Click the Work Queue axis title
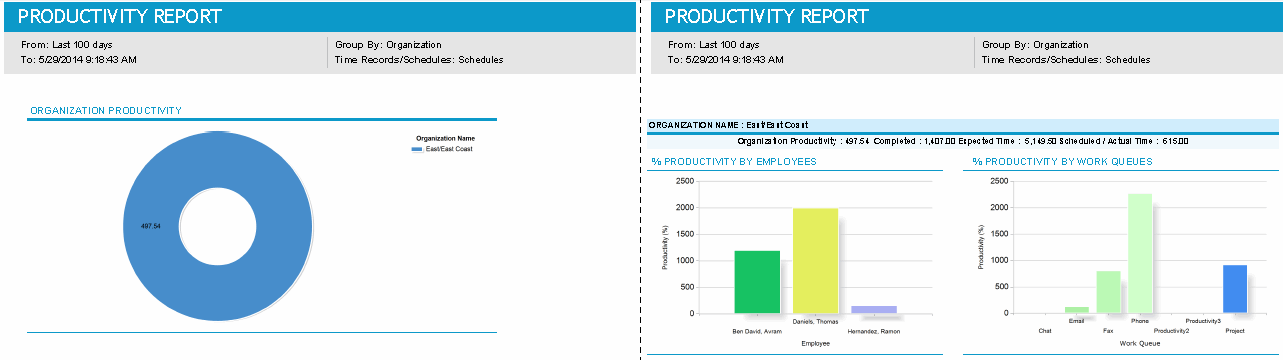Viewport: 1283px width, 360px height. click(1139, 343)
